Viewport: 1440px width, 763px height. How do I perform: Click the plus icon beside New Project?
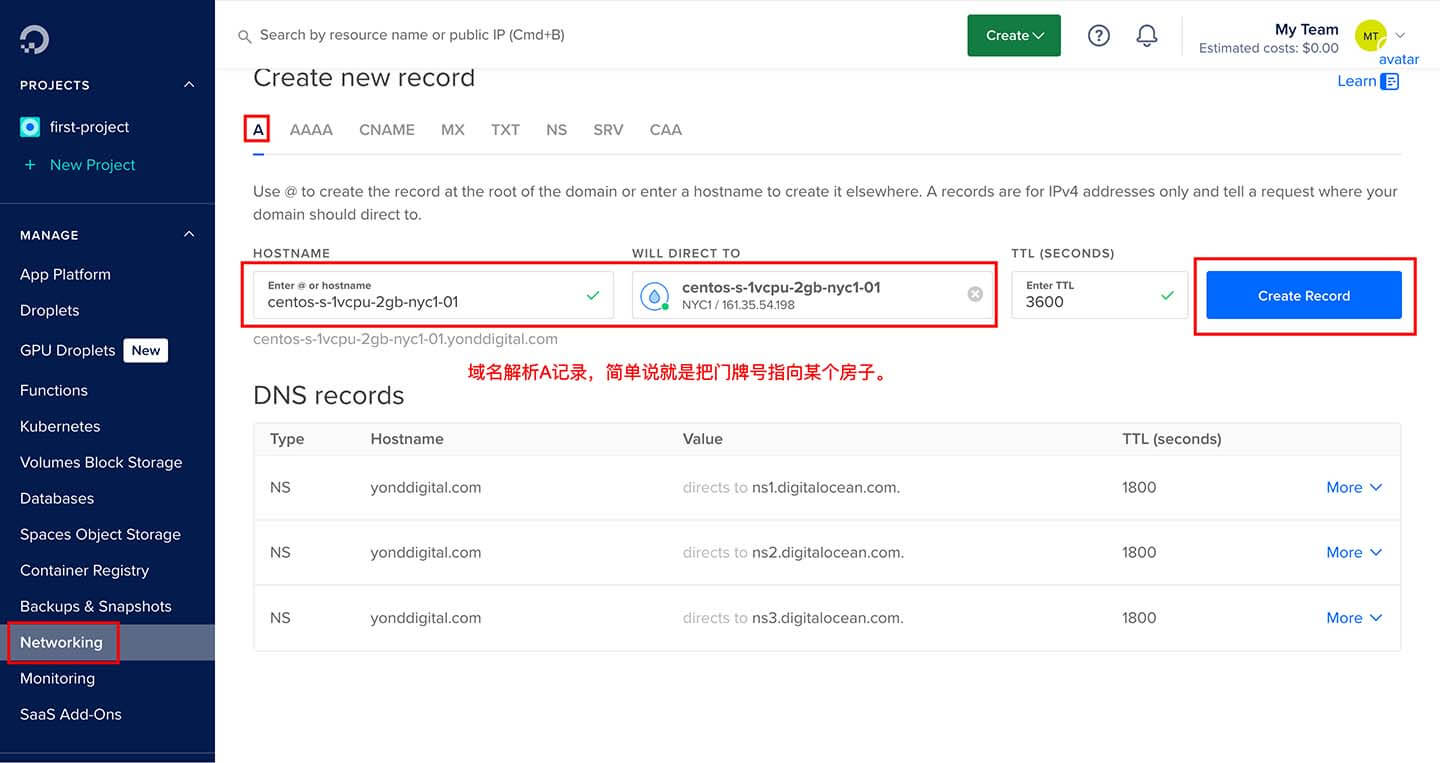point(30,165)
